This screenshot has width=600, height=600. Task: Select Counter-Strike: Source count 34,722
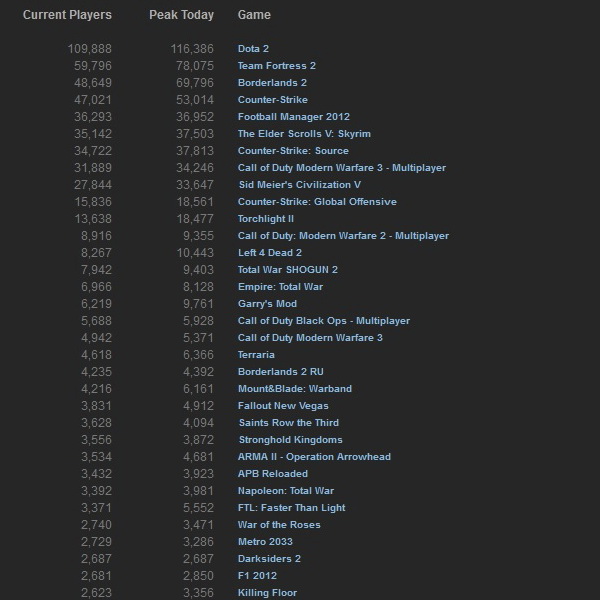(93, 151)
